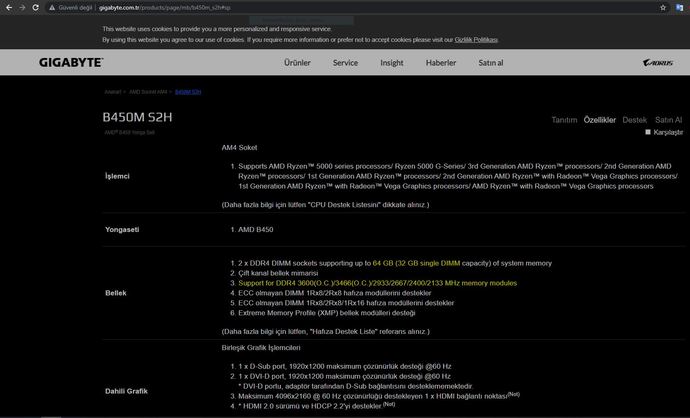Switch to the Destek tab
This screenshot has width=690, height=418.
635,120
